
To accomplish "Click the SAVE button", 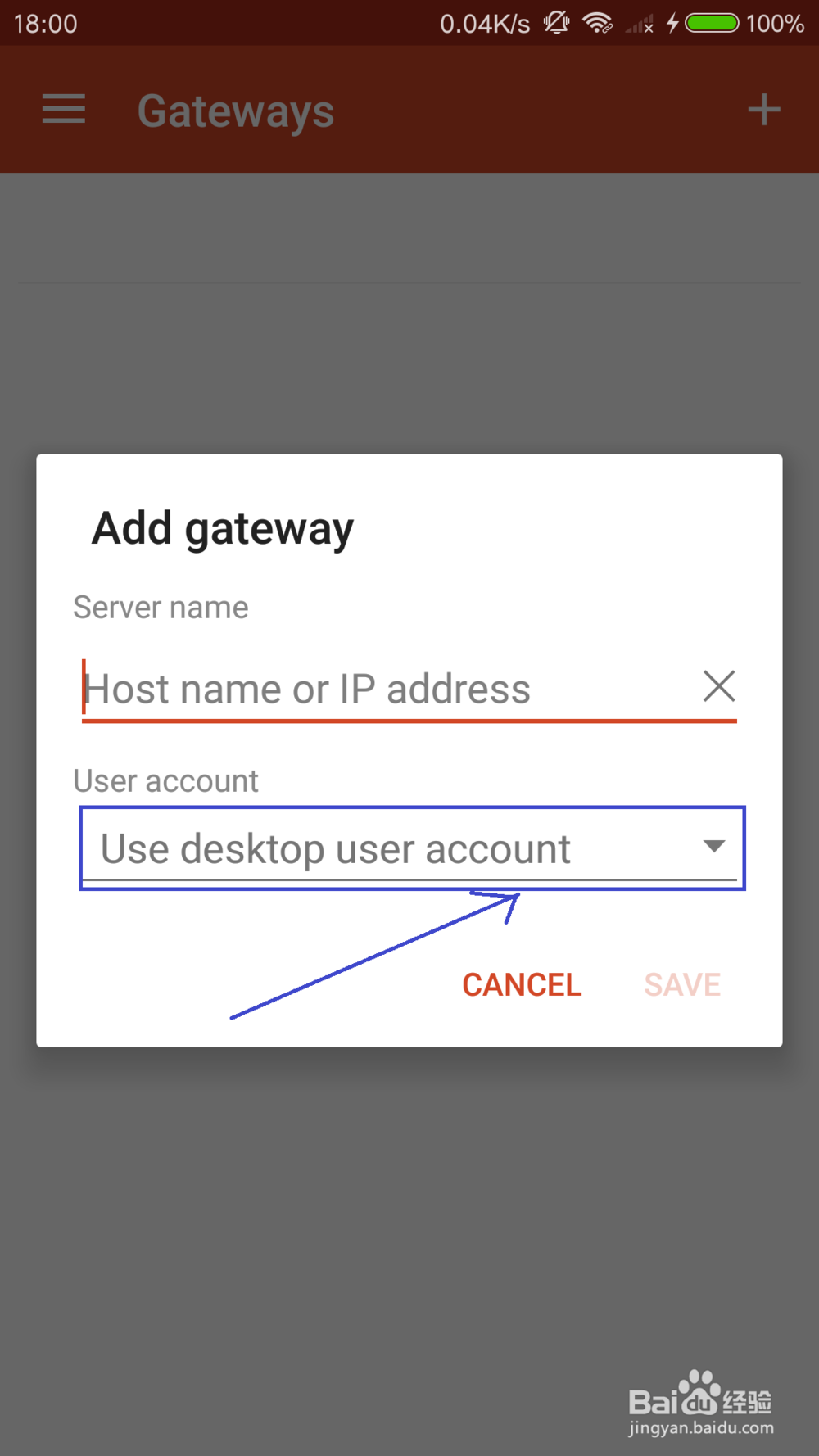I will (682, 984).
